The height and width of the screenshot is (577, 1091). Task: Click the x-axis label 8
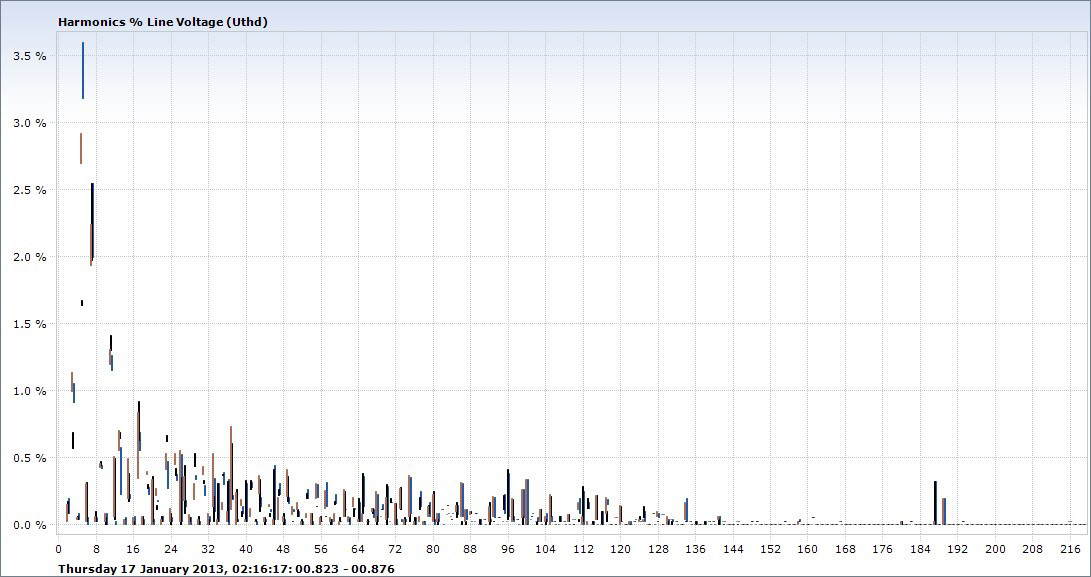click(96, 549)
